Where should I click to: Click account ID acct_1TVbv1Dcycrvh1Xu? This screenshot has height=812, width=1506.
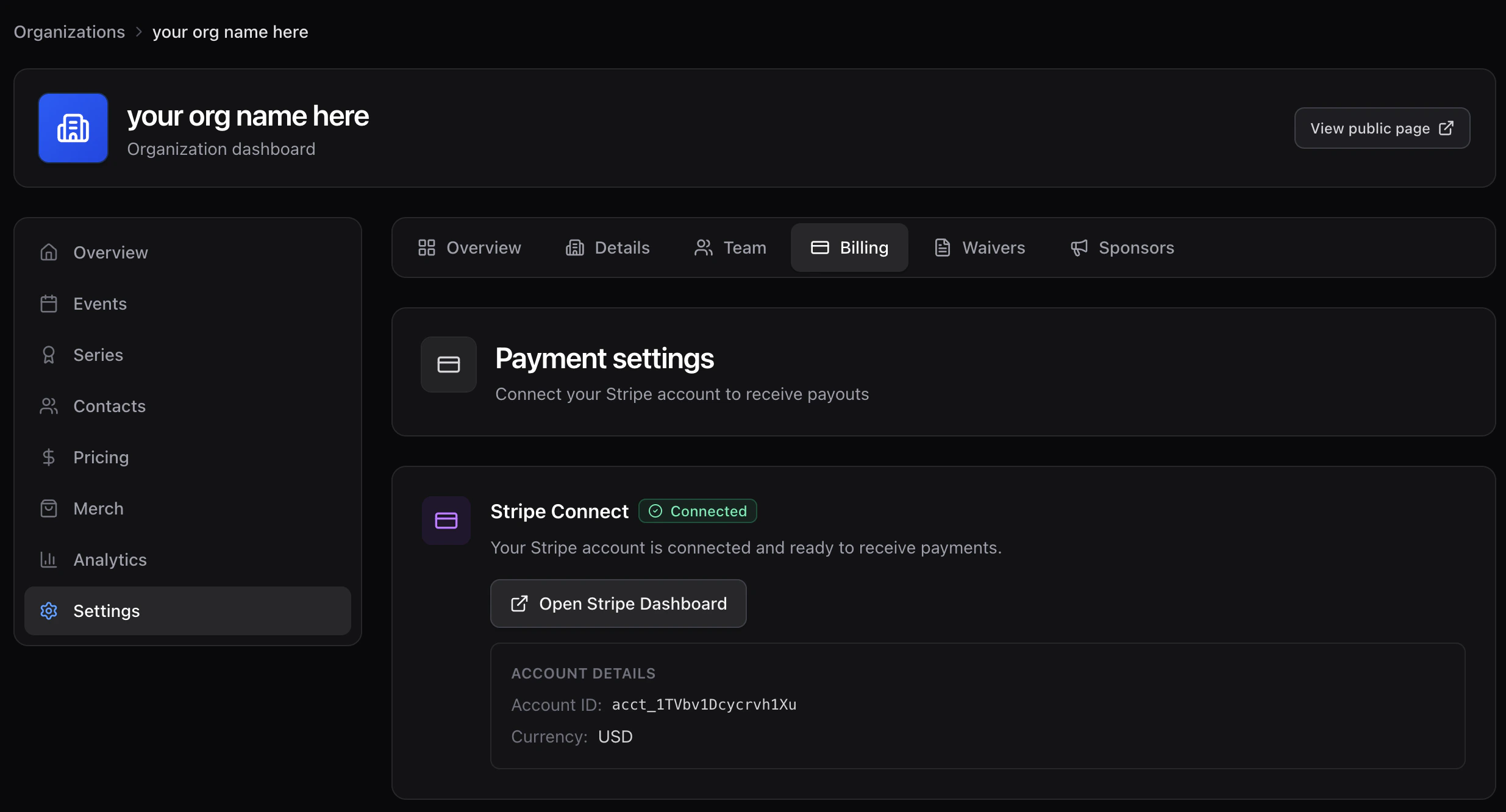click(x=704, y=705)
